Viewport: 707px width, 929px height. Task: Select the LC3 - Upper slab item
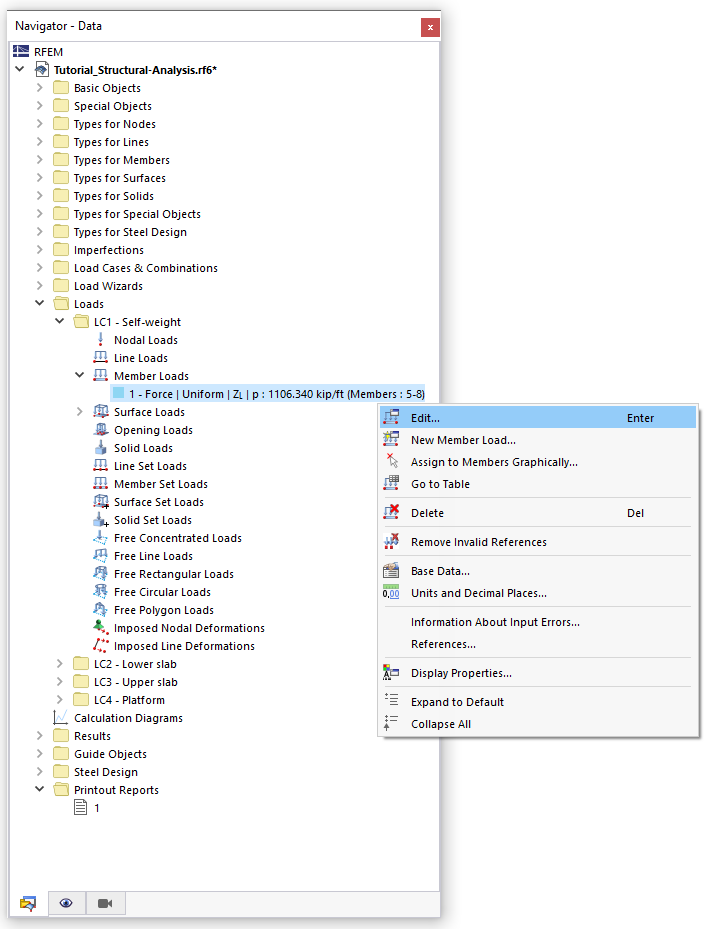click(x=136, y=682)
